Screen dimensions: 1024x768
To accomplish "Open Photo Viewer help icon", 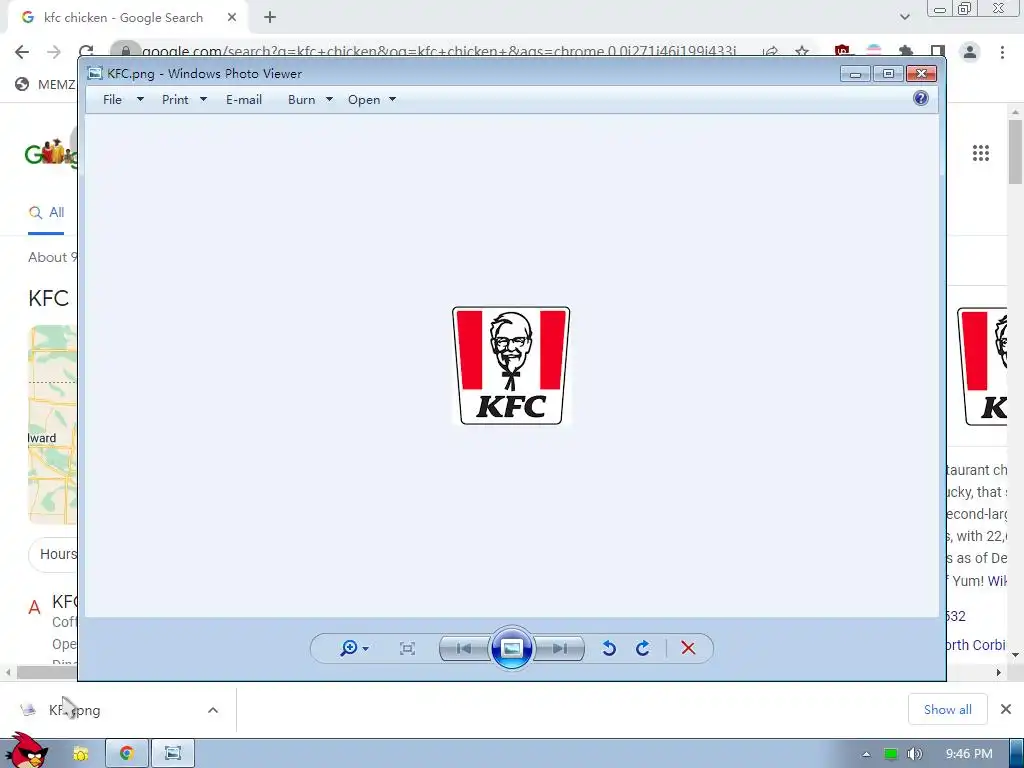I will [921, 98].
